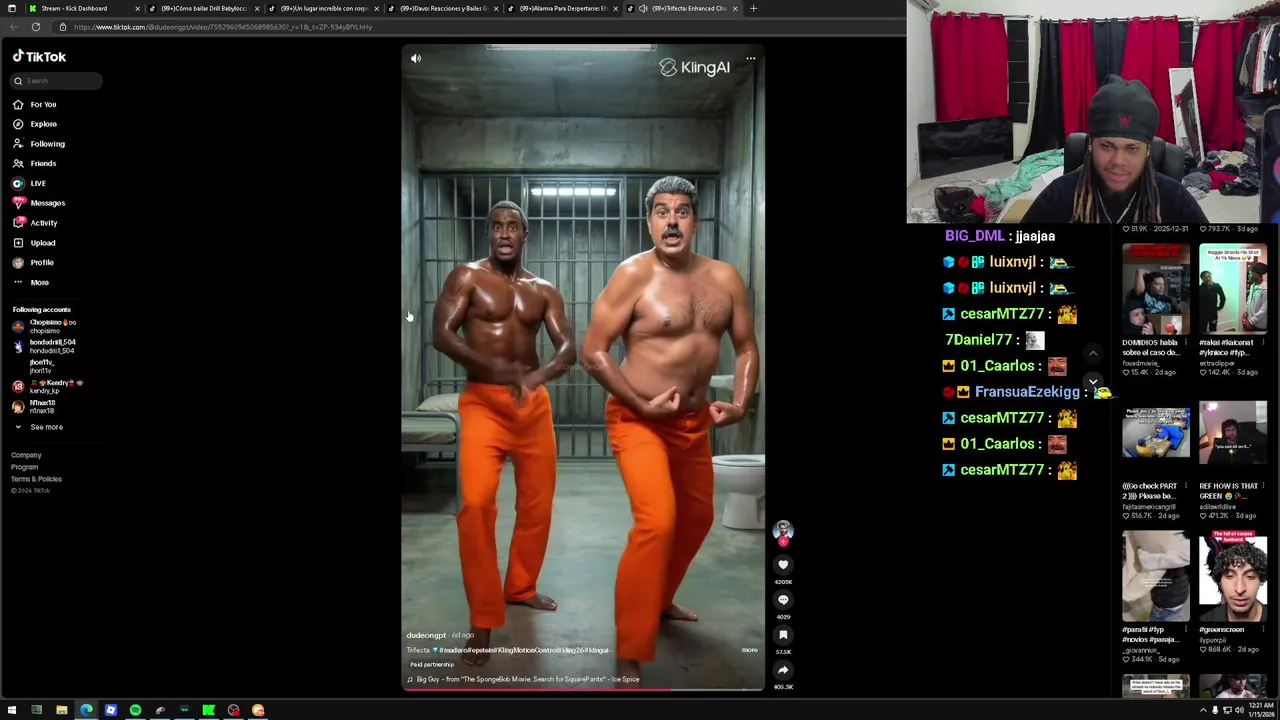
Task: Open the Program footer link
Action: (24, 467)
